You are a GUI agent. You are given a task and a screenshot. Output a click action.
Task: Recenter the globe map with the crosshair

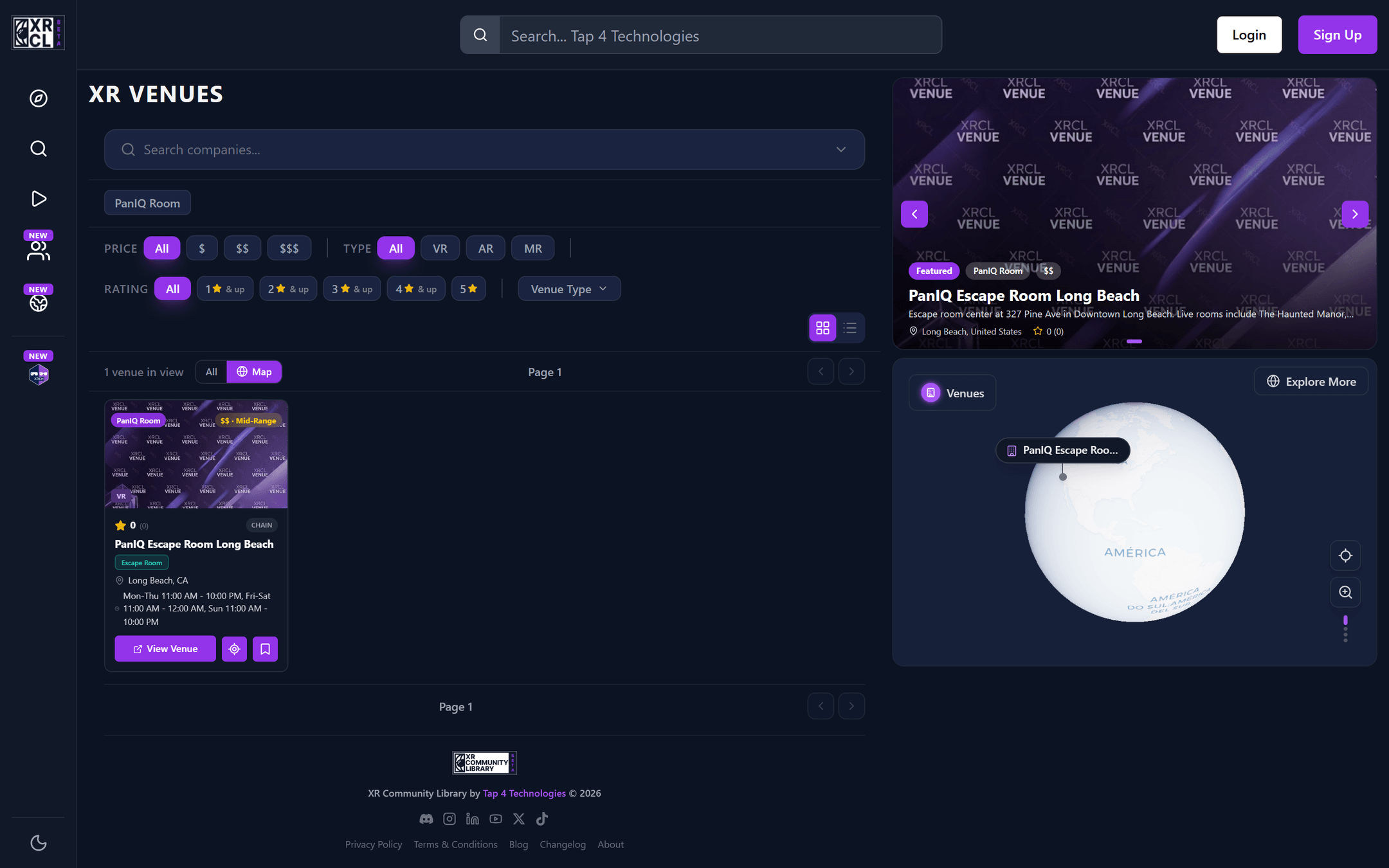pos(1345,556)
